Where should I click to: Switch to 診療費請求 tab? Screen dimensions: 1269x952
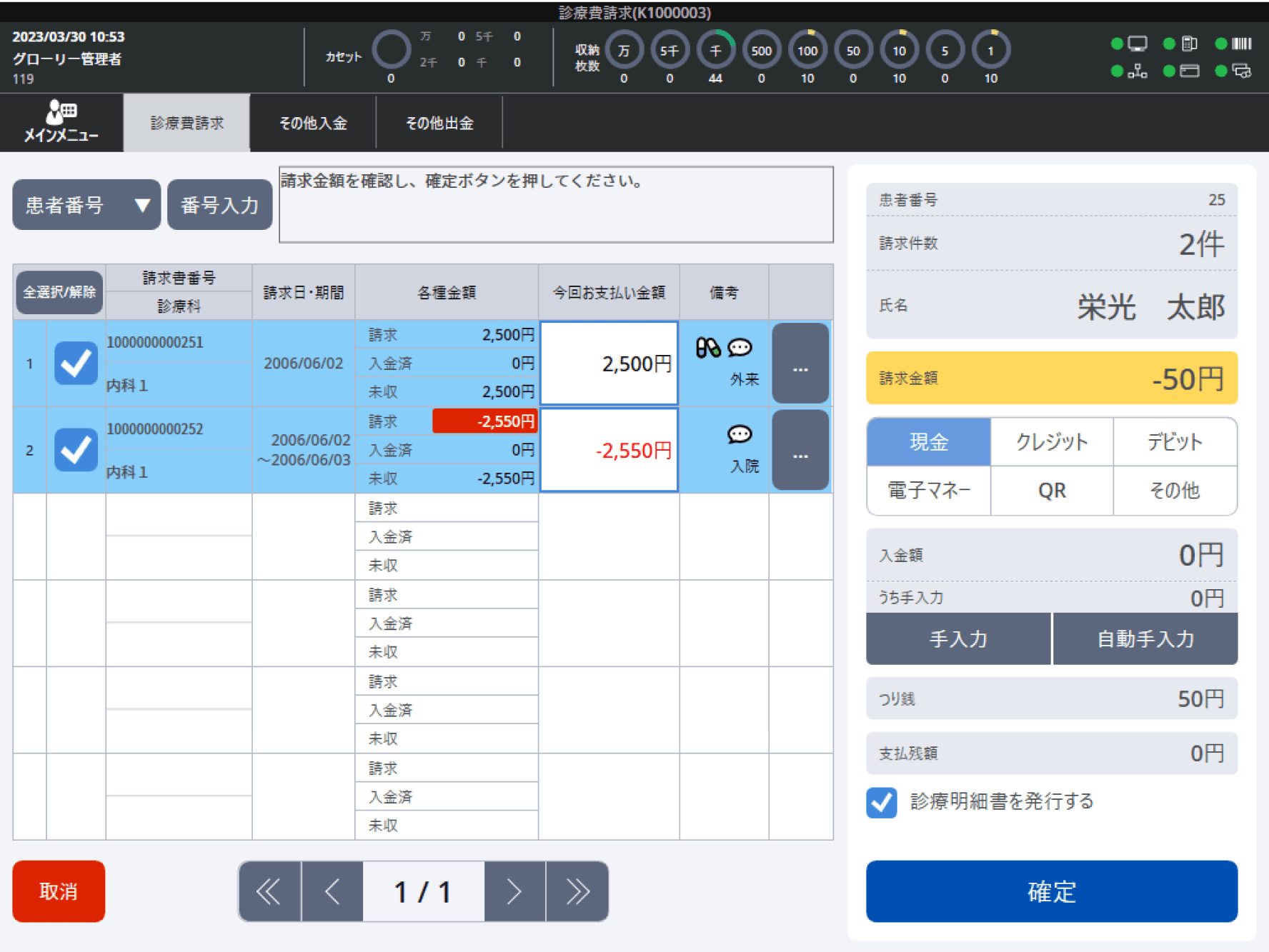tap(186, 123)
